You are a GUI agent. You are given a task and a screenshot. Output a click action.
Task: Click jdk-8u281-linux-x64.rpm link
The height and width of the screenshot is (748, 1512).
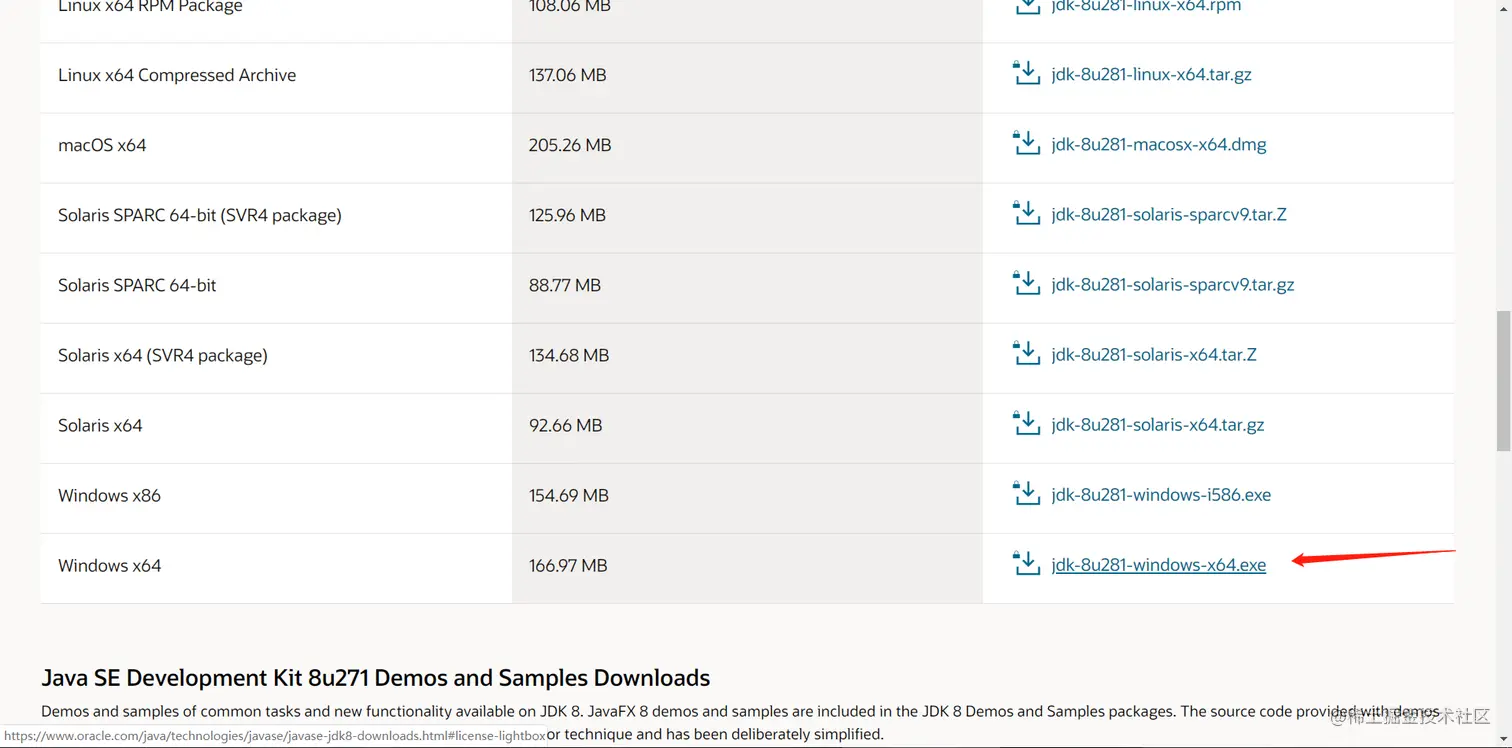coord(1146,6)
